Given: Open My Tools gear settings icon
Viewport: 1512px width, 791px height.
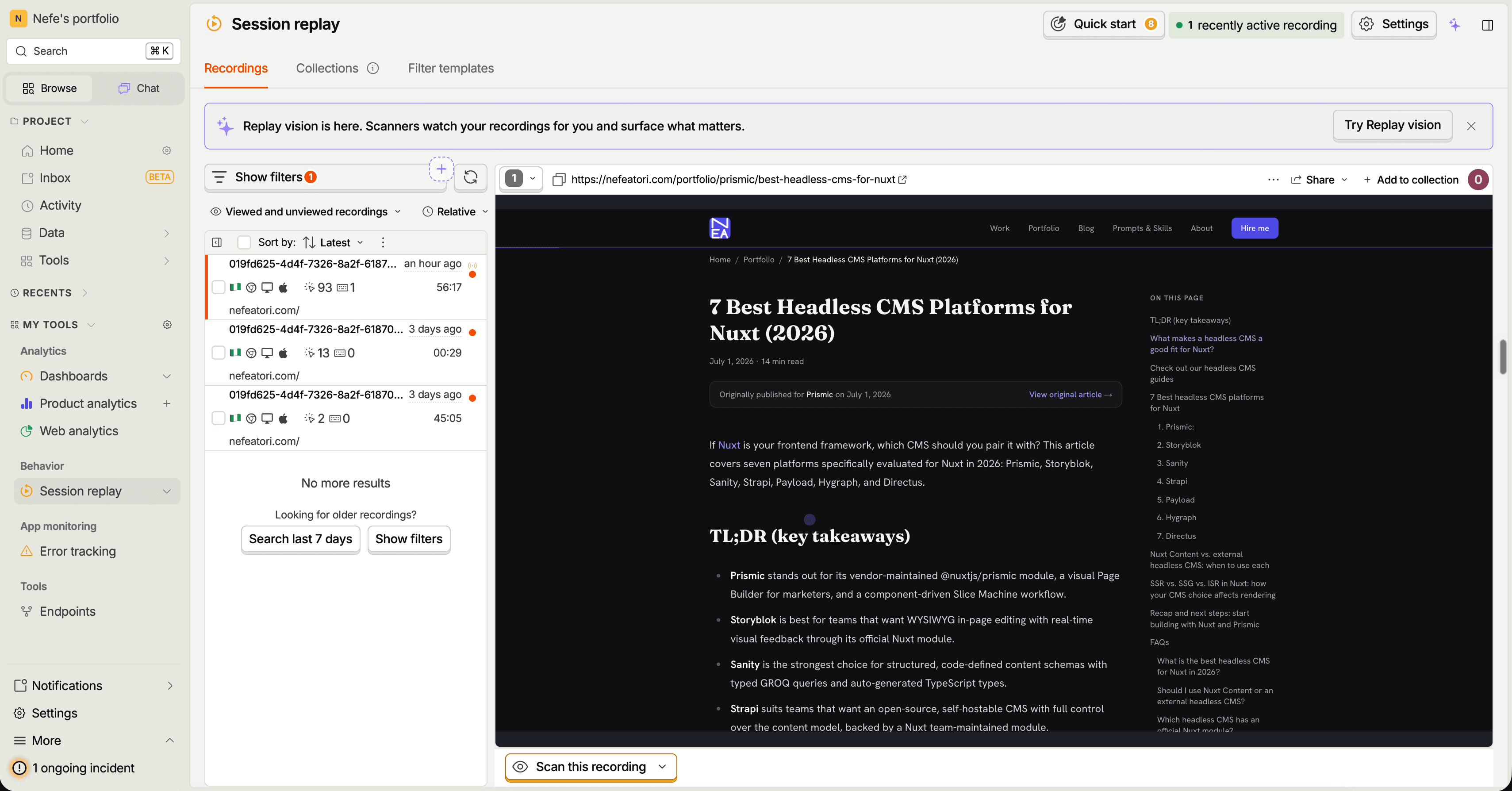Looking at the screenshot, I should tap(167, 325).
